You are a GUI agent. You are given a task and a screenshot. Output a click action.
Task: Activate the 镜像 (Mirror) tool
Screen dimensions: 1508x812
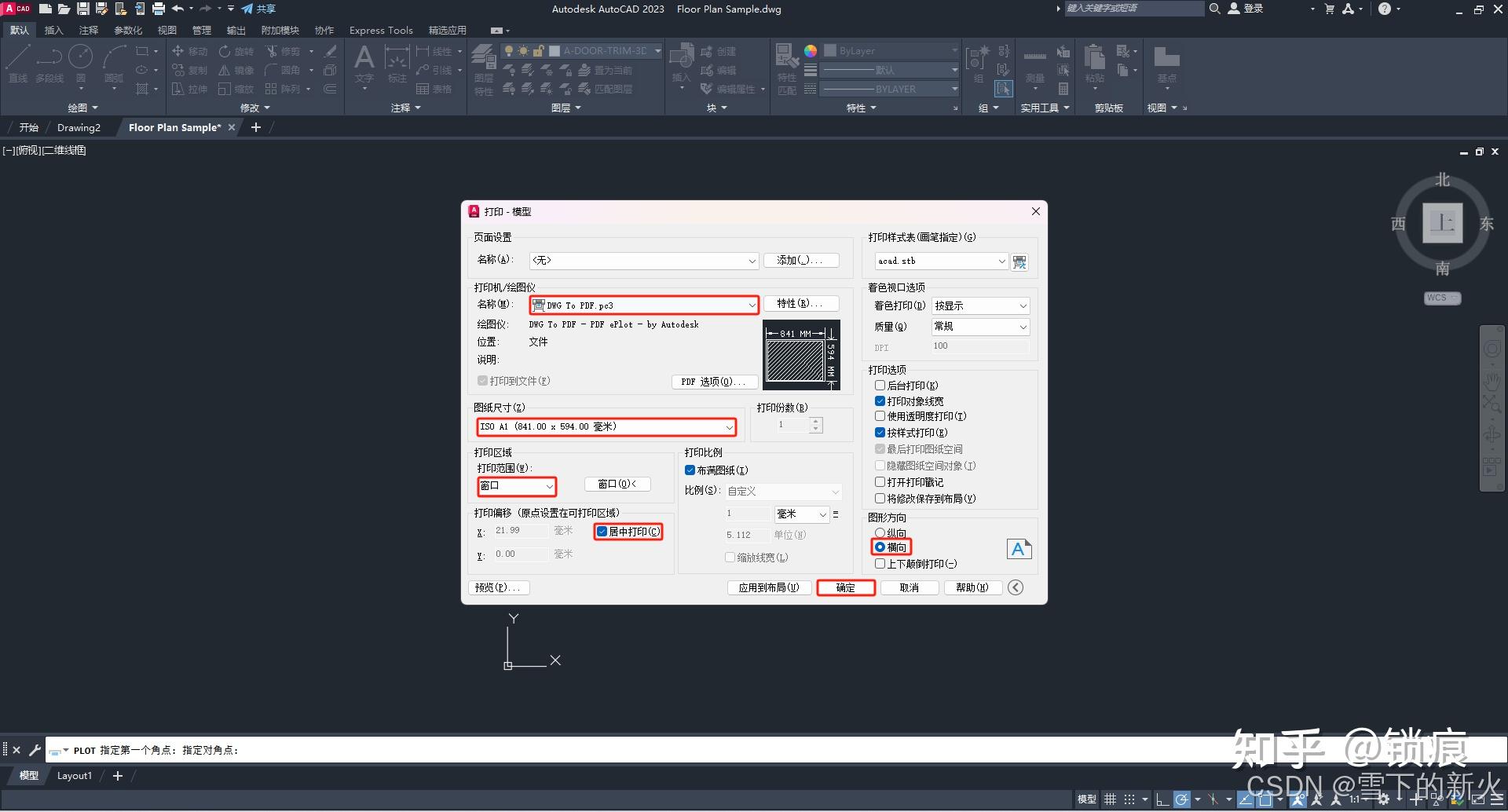click(x=236, y=70)
